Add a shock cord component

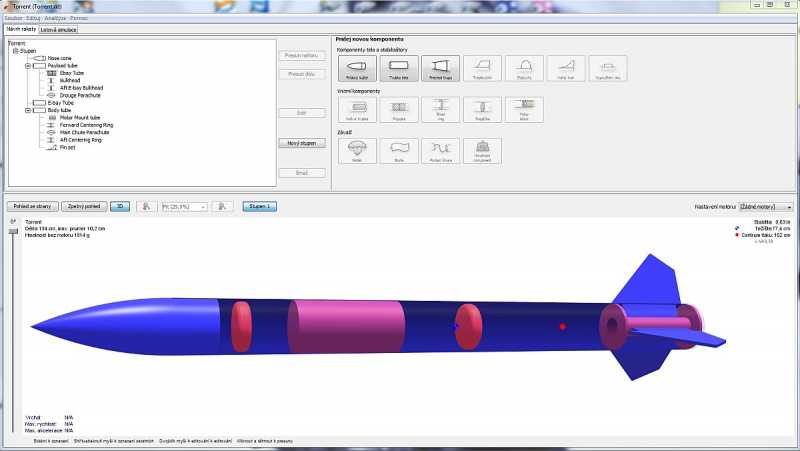pyautogui.click(x=440, y=150)
